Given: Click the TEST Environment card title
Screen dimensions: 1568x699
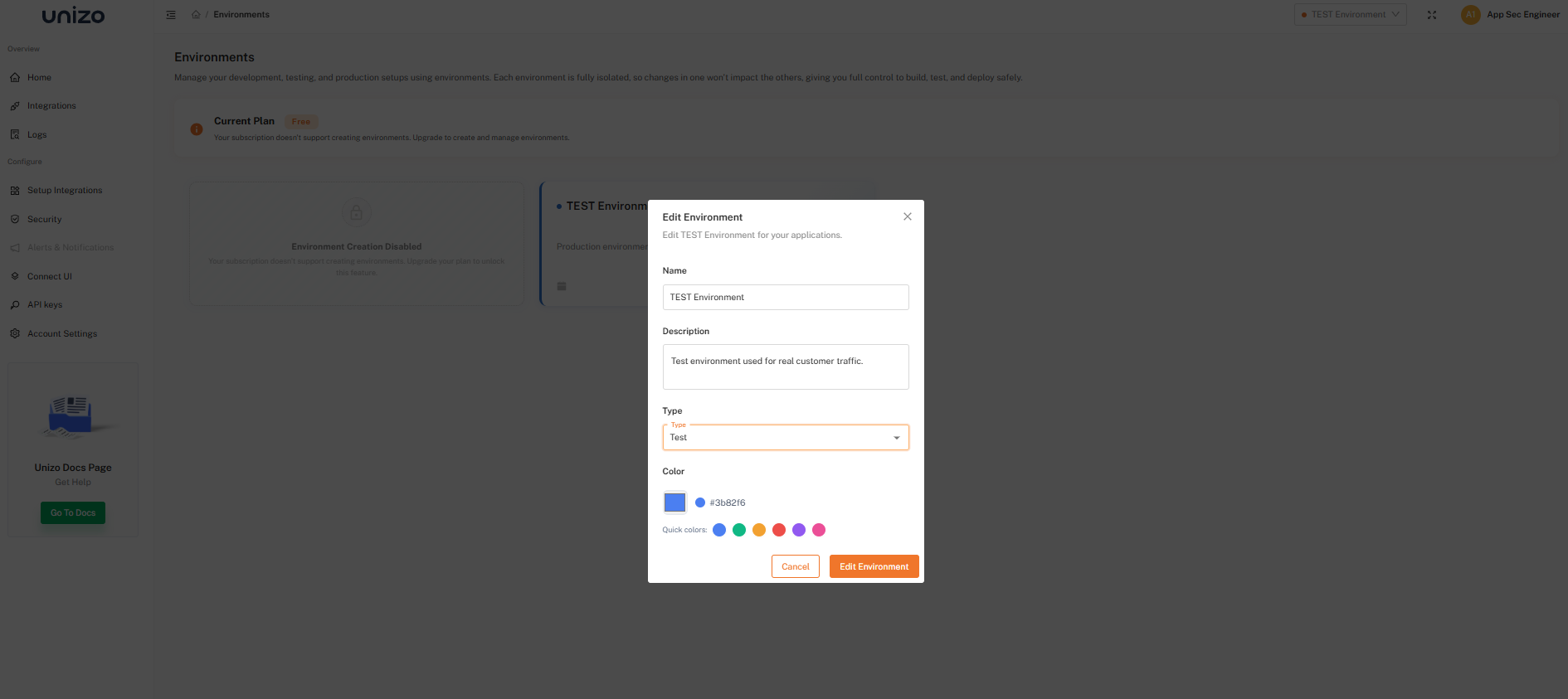Looking at the screenshot, I should [606, 206].
